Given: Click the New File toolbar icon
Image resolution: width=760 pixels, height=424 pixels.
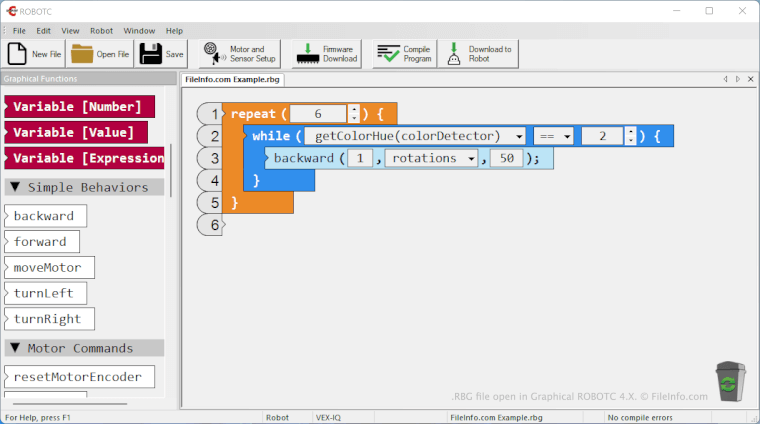Looking at the screenshot, I should tap(17, 54).
